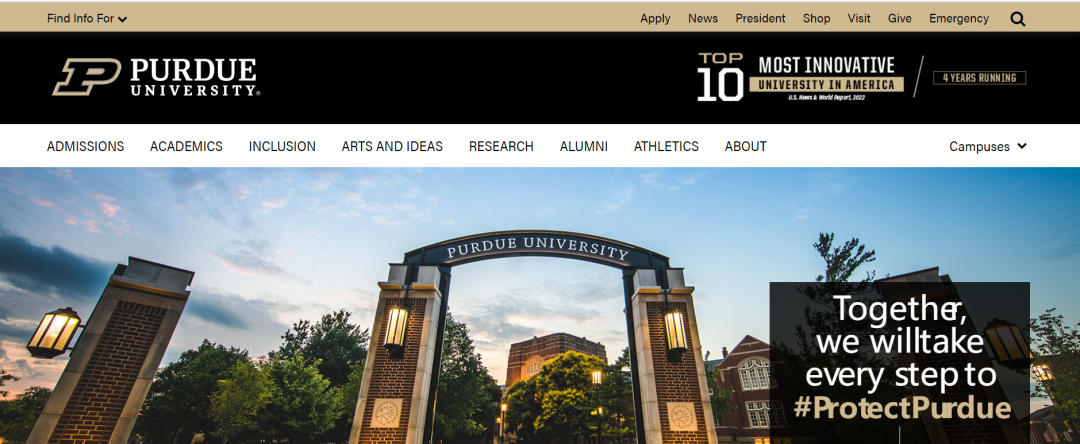Open the Arts and Ideas menu
Screen dimensions: 1080x444
(x=392, y=147)
